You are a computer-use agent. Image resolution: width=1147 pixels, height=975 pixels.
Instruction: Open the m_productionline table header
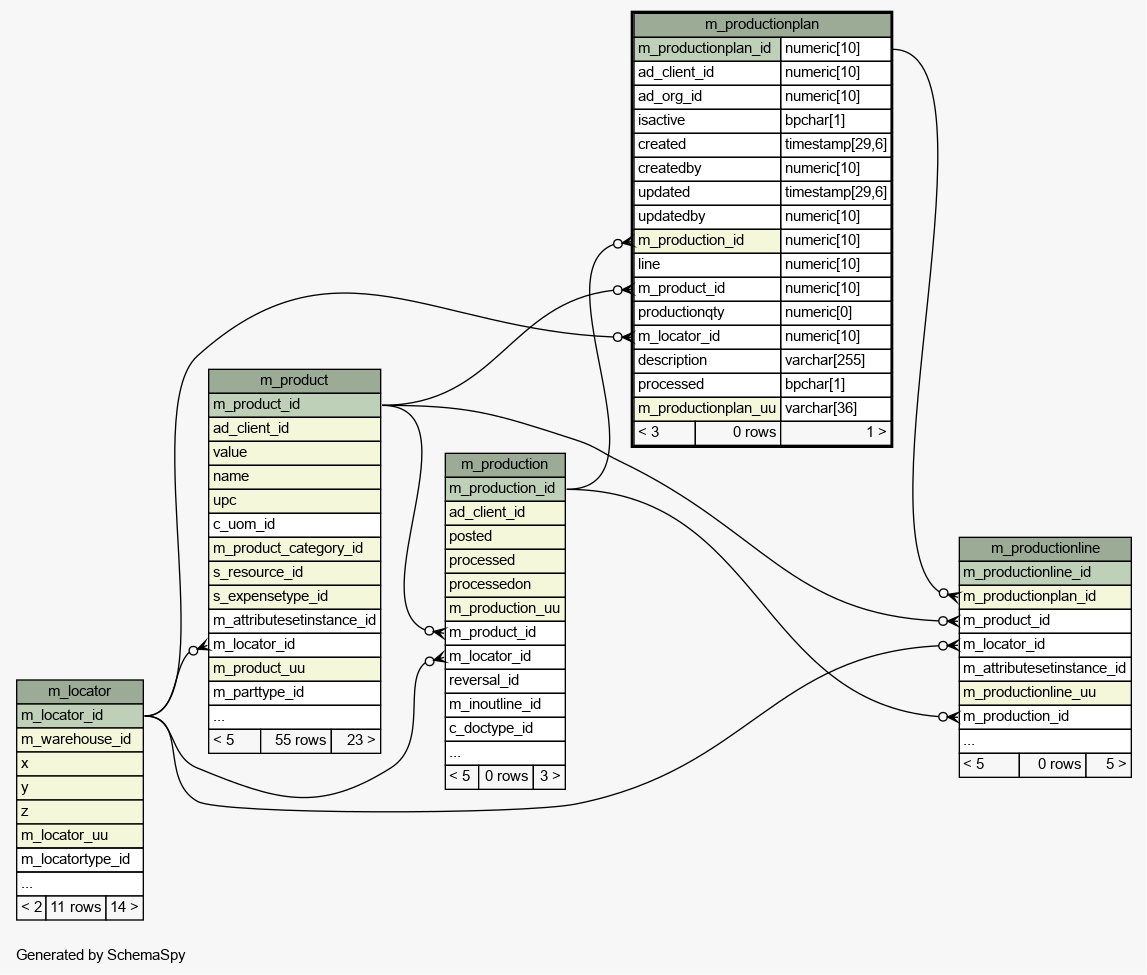coord(1045,549)
